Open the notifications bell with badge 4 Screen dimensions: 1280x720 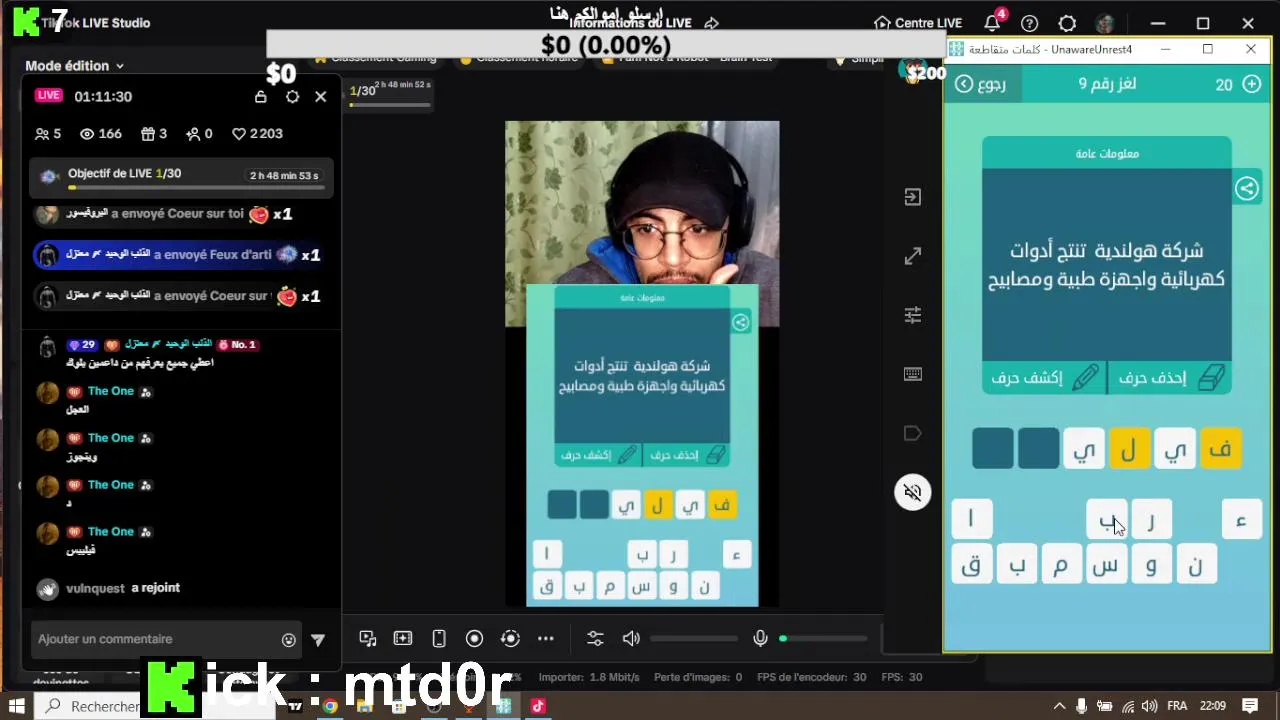point(992,23)
